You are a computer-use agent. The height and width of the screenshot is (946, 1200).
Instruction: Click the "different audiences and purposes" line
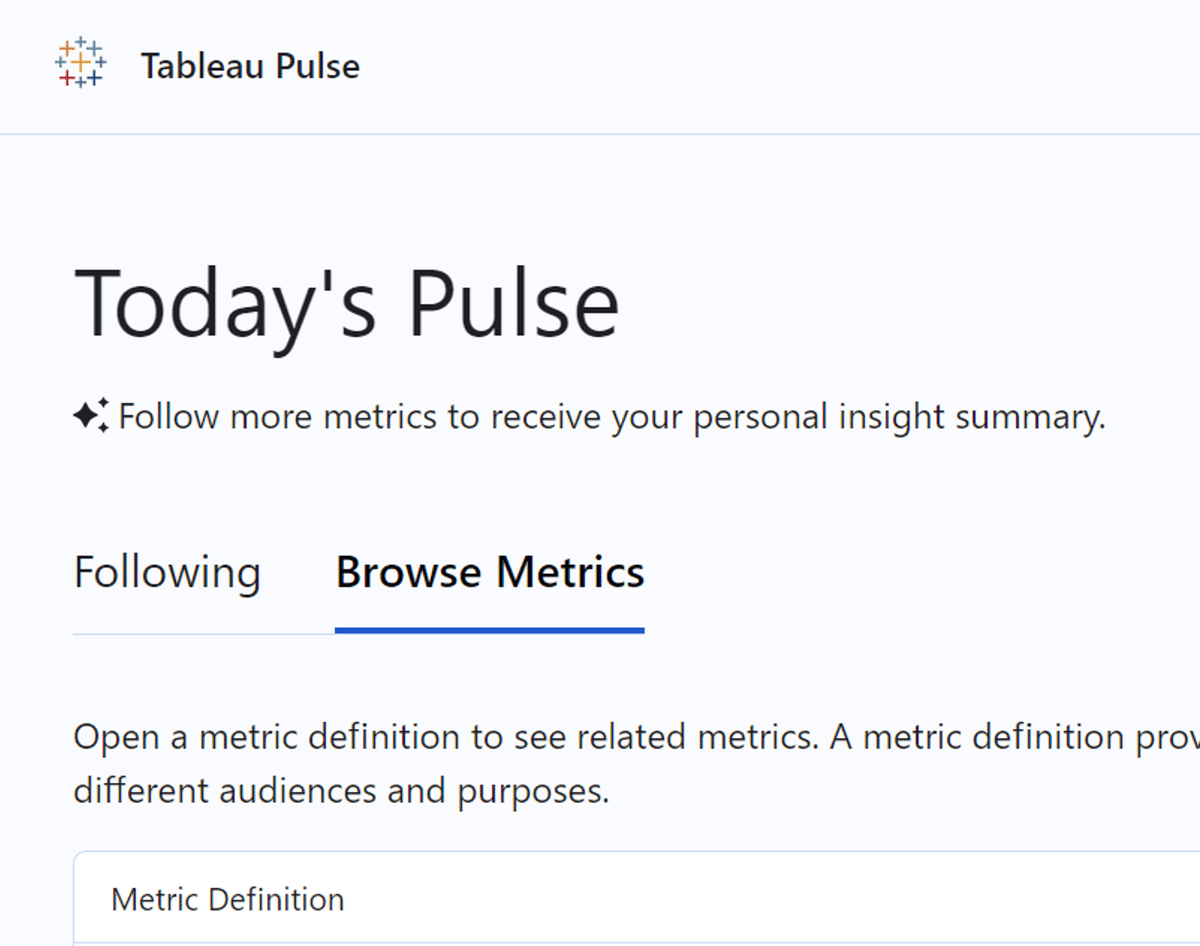click(341, 791)
